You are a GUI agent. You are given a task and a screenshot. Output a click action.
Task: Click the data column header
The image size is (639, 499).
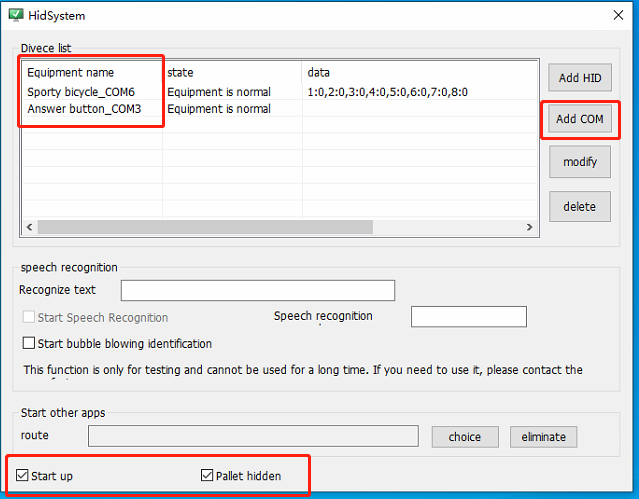[x=319, y=73]
